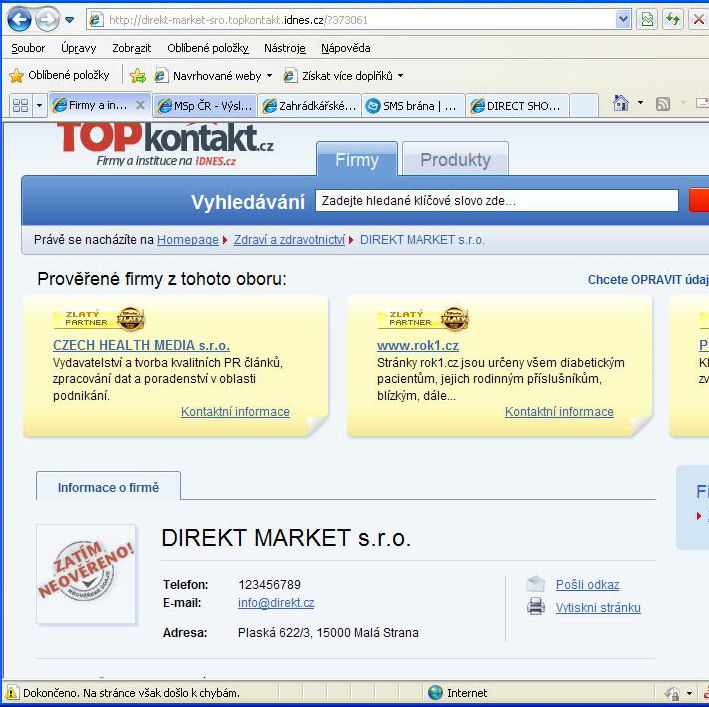Screen dimensions: 709x707
Task: Click the printer icon beside Vytiskni stránku
Action: [536, 607]
